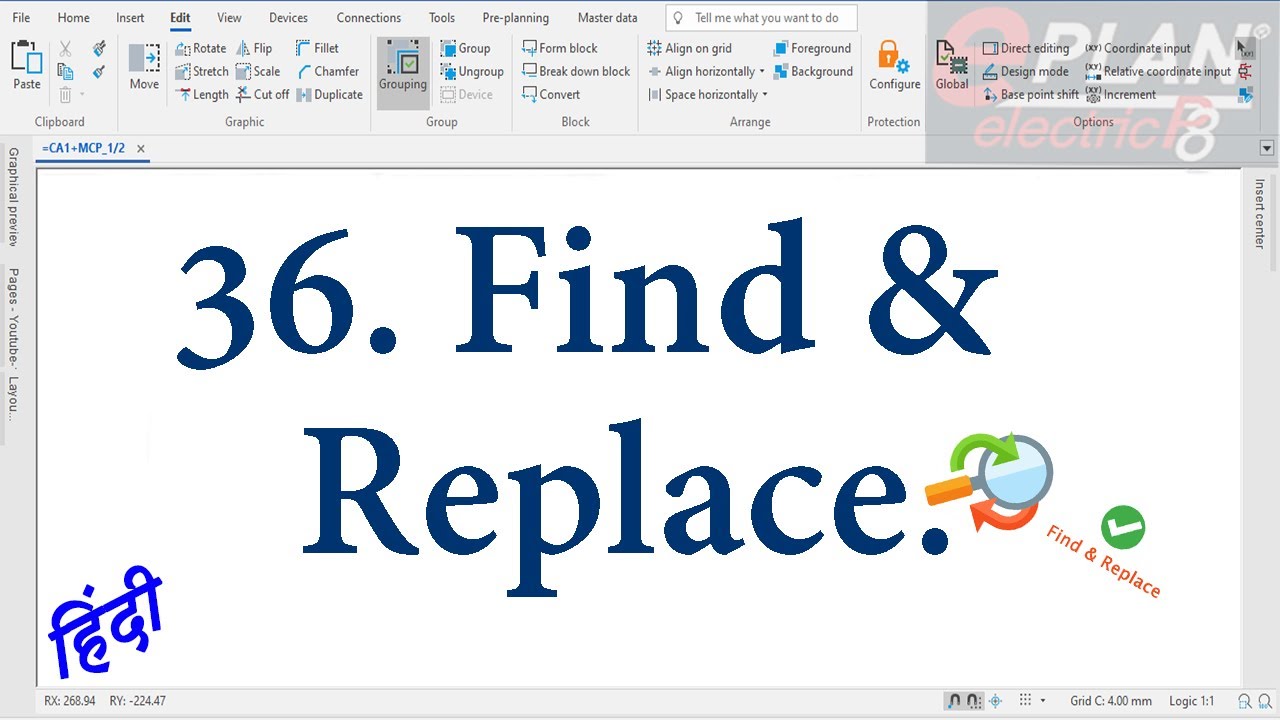The image size is (1280, 720).
Task: Select the Scale tool
Action: pyautogui.click(x=258, y=71)
